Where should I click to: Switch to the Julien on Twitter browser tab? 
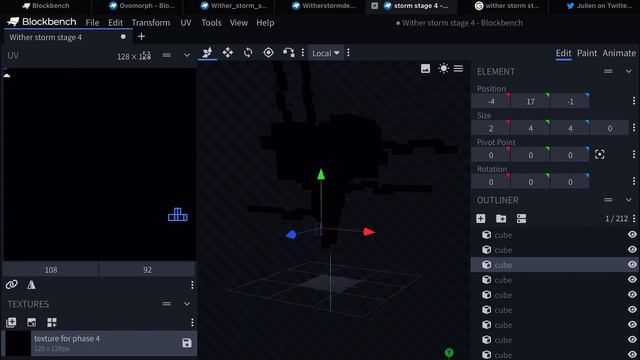[599, 6]
